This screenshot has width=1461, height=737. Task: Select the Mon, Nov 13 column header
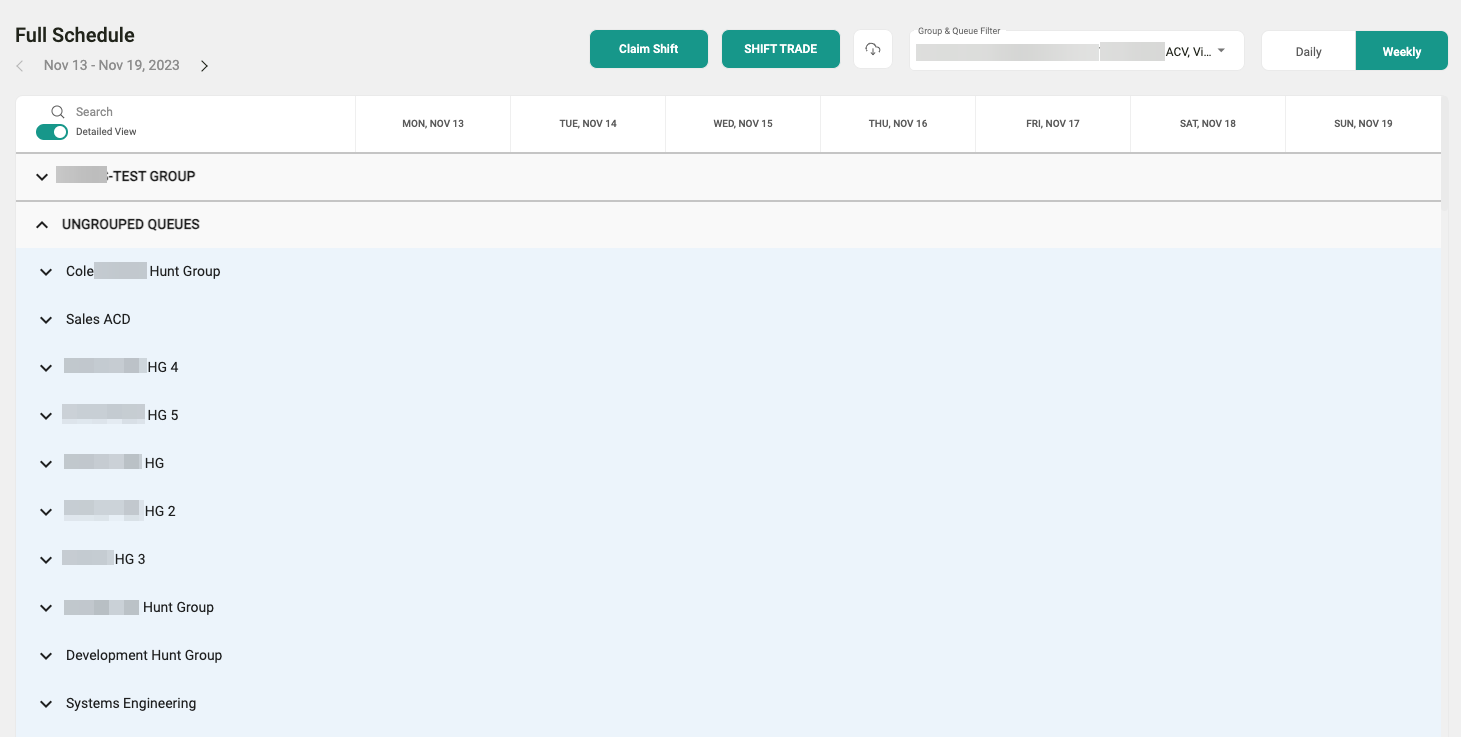click(x=433, y=124)
